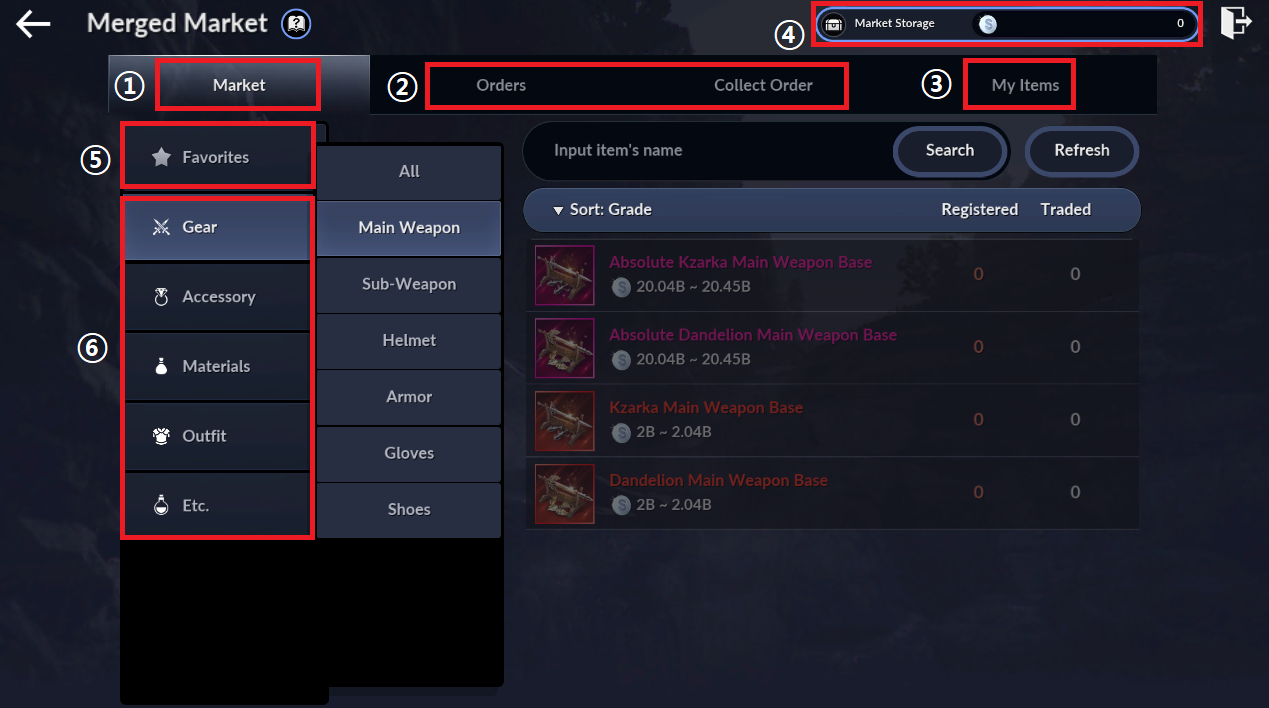1269x708 pixels.
Task: Open the Etc. potion category
Action: click(x=217, y=506)
